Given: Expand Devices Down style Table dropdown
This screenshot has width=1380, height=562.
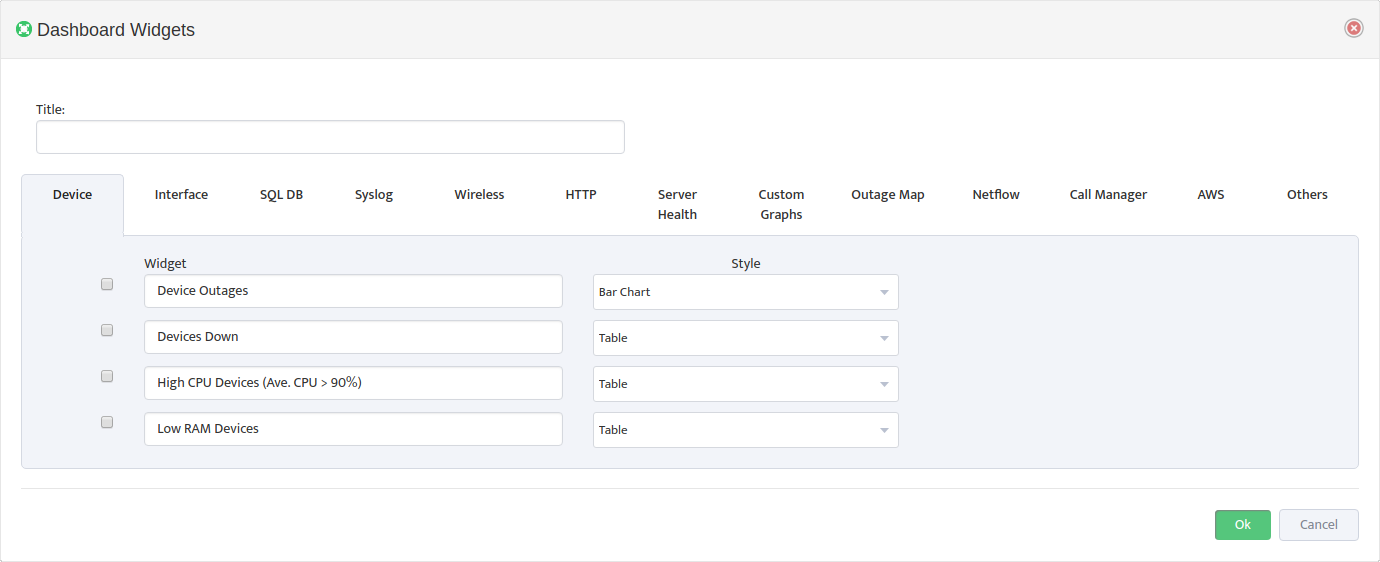Looking at the screenshot, I should (746, 338).
